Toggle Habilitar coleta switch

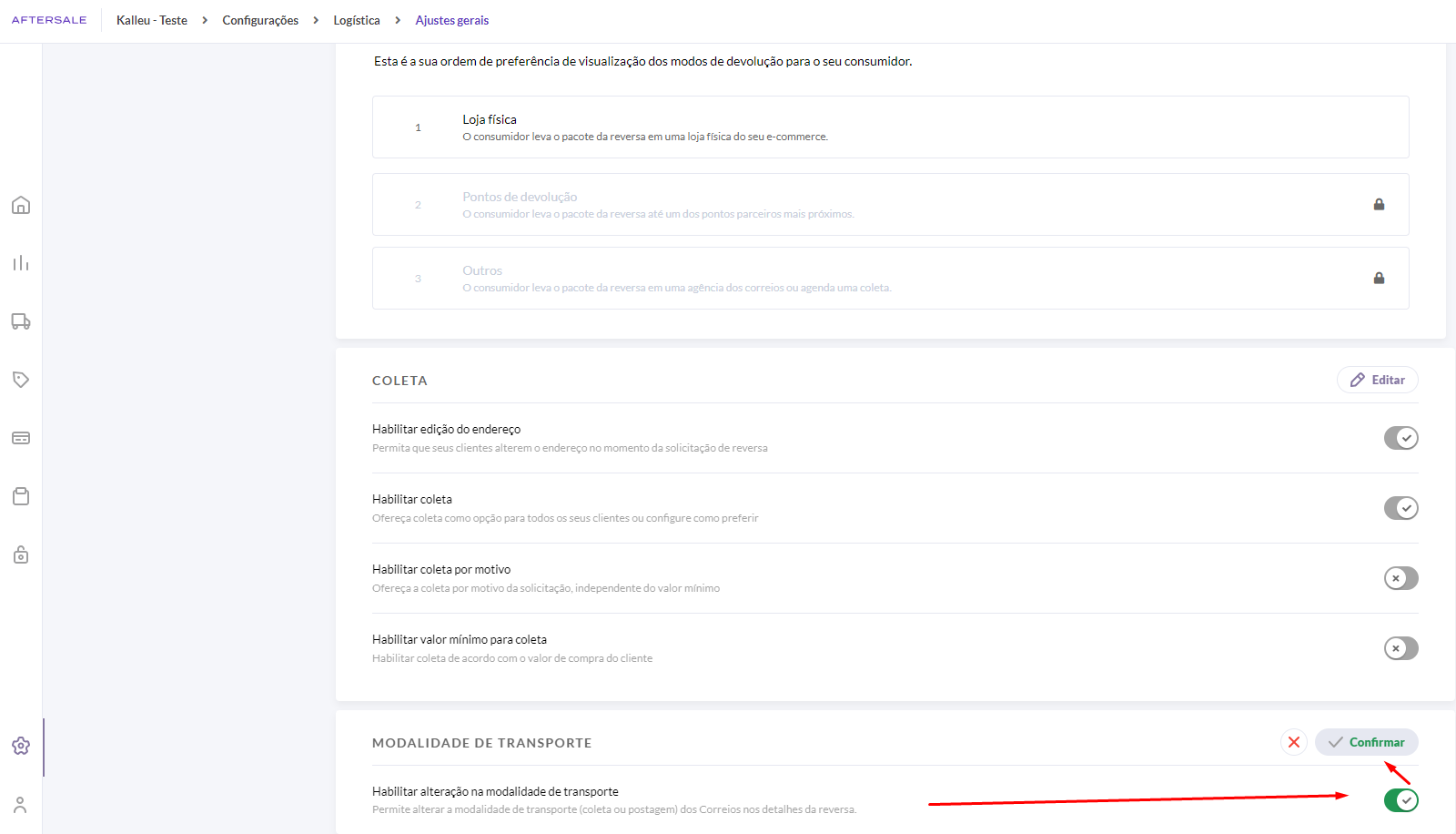tap(1401, 508)
